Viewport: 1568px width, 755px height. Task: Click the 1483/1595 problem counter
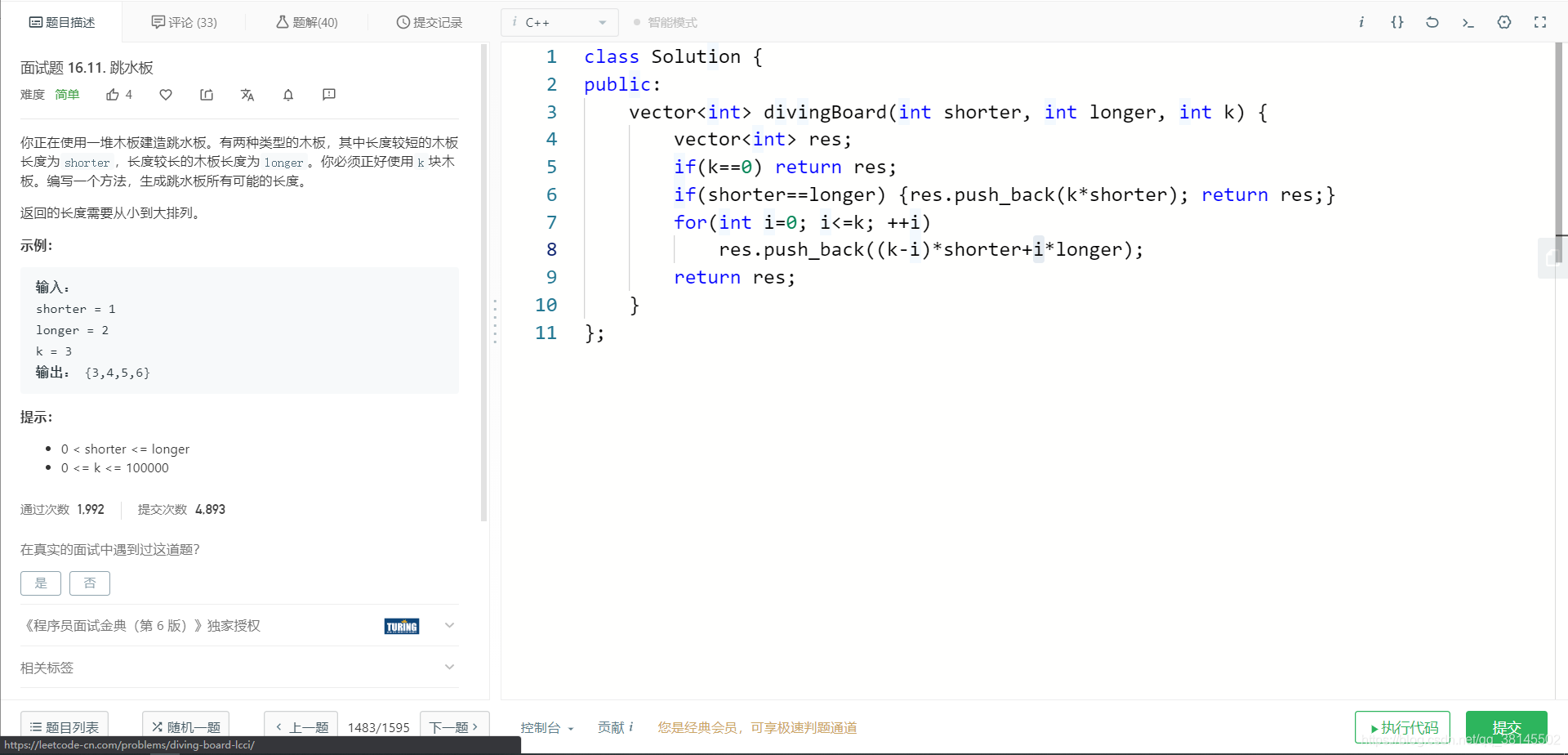pos(379,727)
